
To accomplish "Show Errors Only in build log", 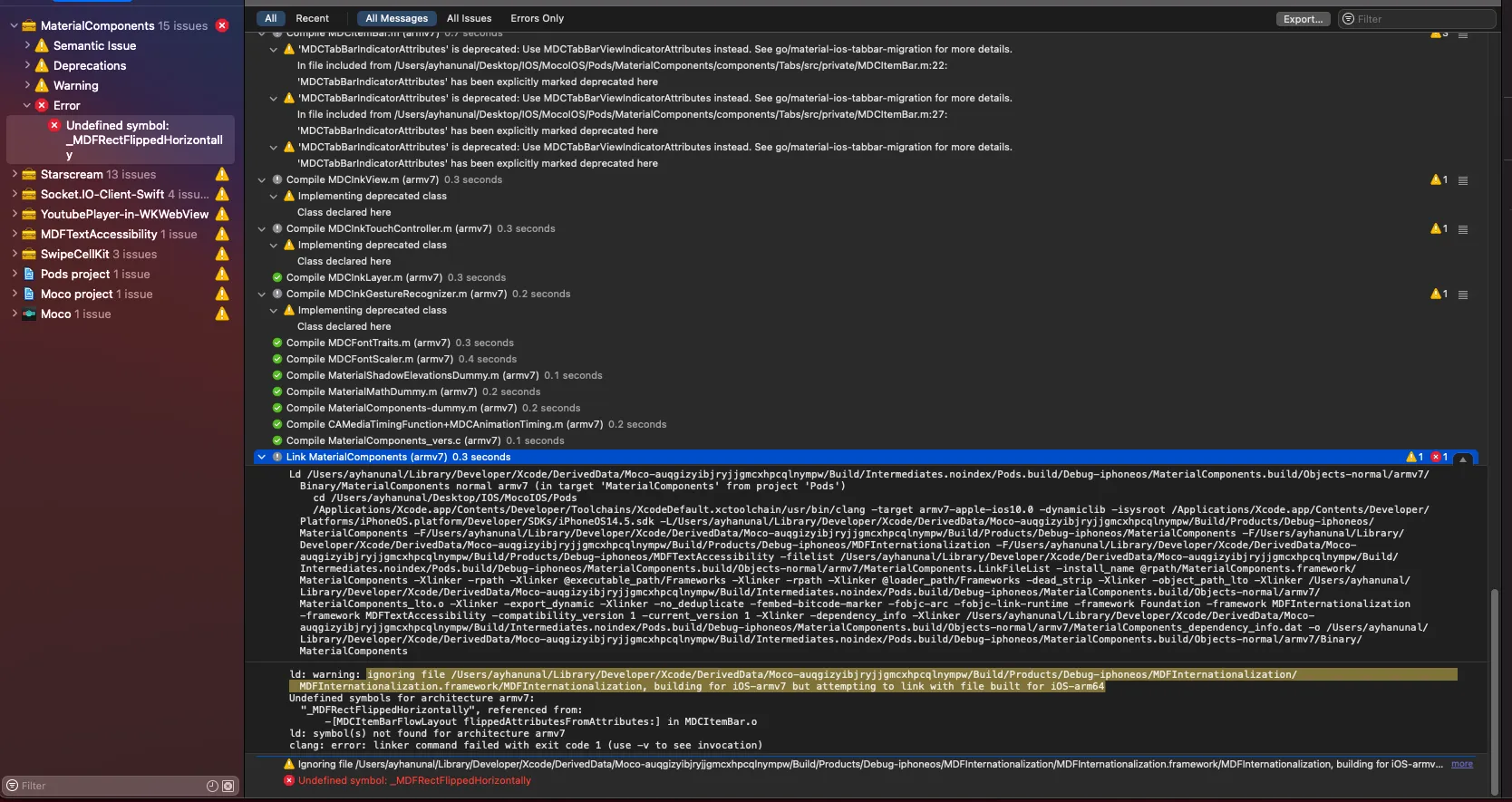I will (537, 18).
